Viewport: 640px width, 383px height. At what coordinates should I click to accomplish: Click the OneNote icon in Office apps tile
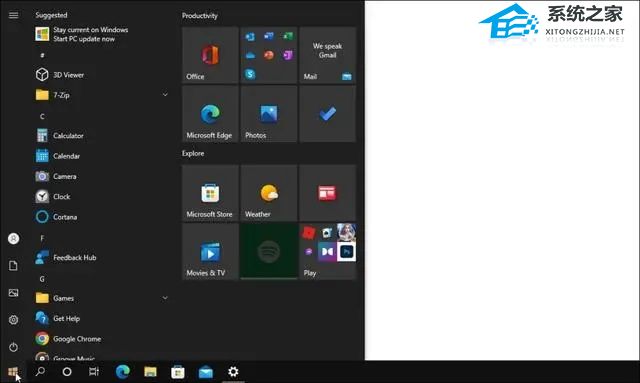pyautogui.click(x=288, y=55)
